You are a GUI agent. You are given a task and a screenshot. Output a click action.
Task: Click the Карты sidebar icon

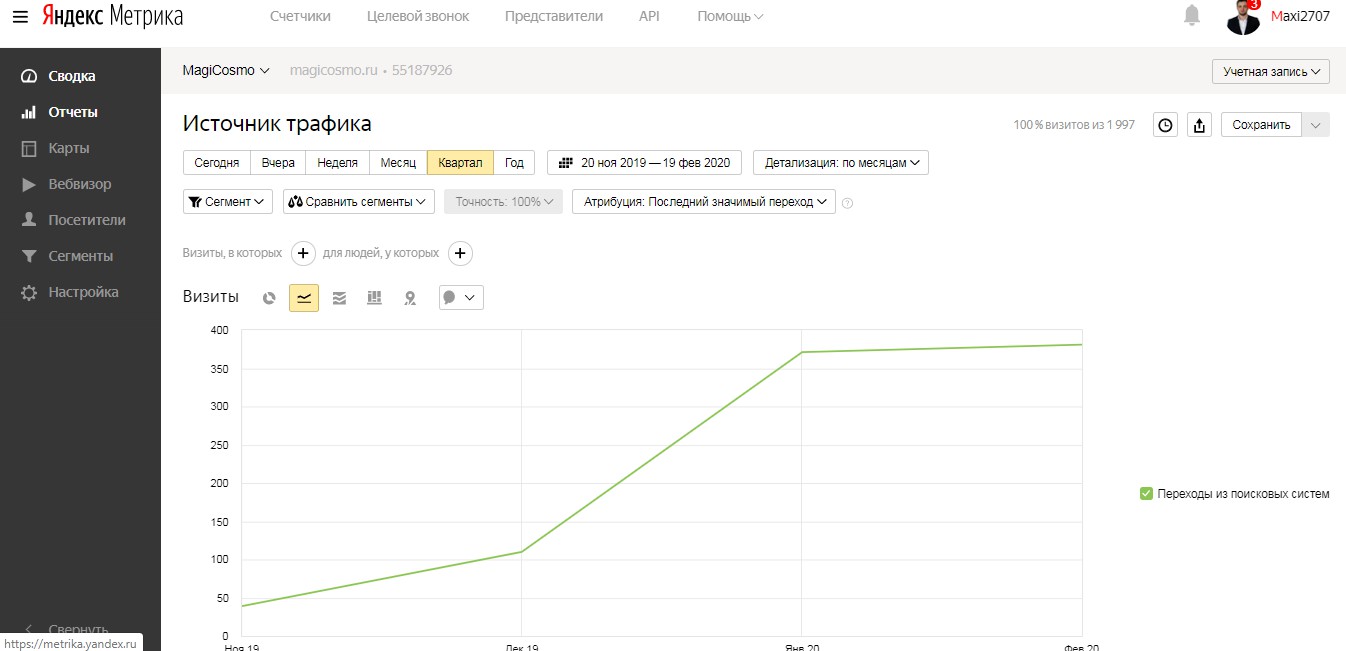click(29, 148)
